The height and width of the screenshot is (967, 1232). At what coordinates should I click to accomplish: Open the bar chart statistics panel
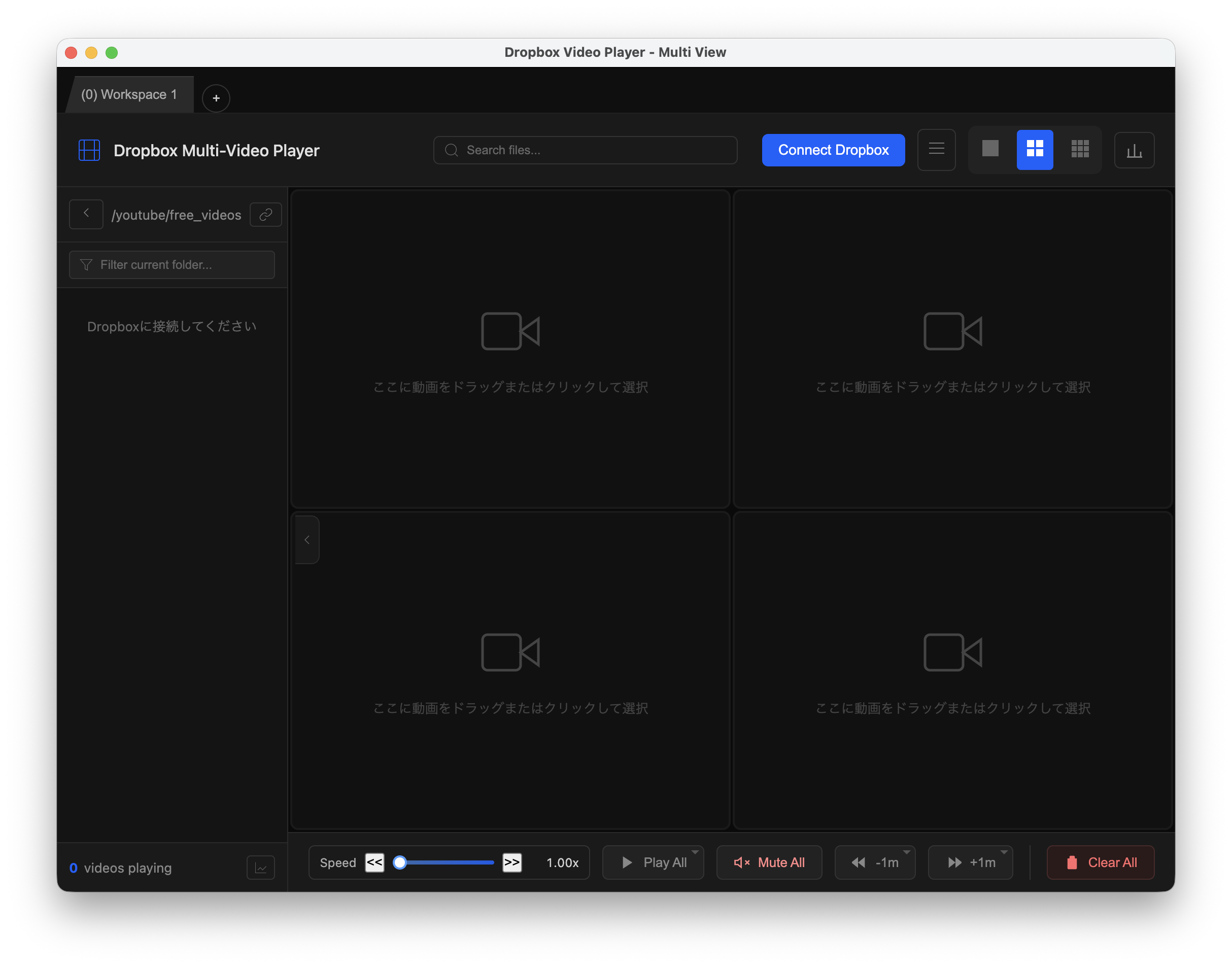tap(1134, 150)
